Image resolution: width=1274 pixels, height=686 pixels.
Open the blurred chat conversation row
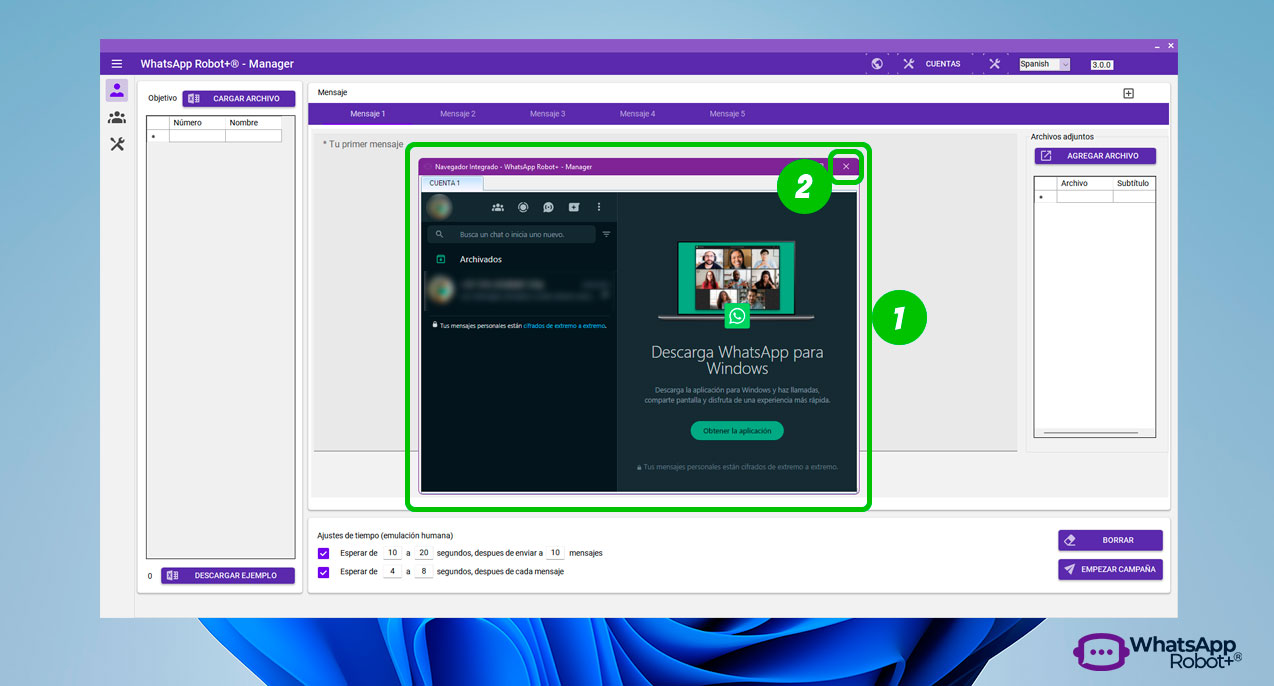coord(519,290)
